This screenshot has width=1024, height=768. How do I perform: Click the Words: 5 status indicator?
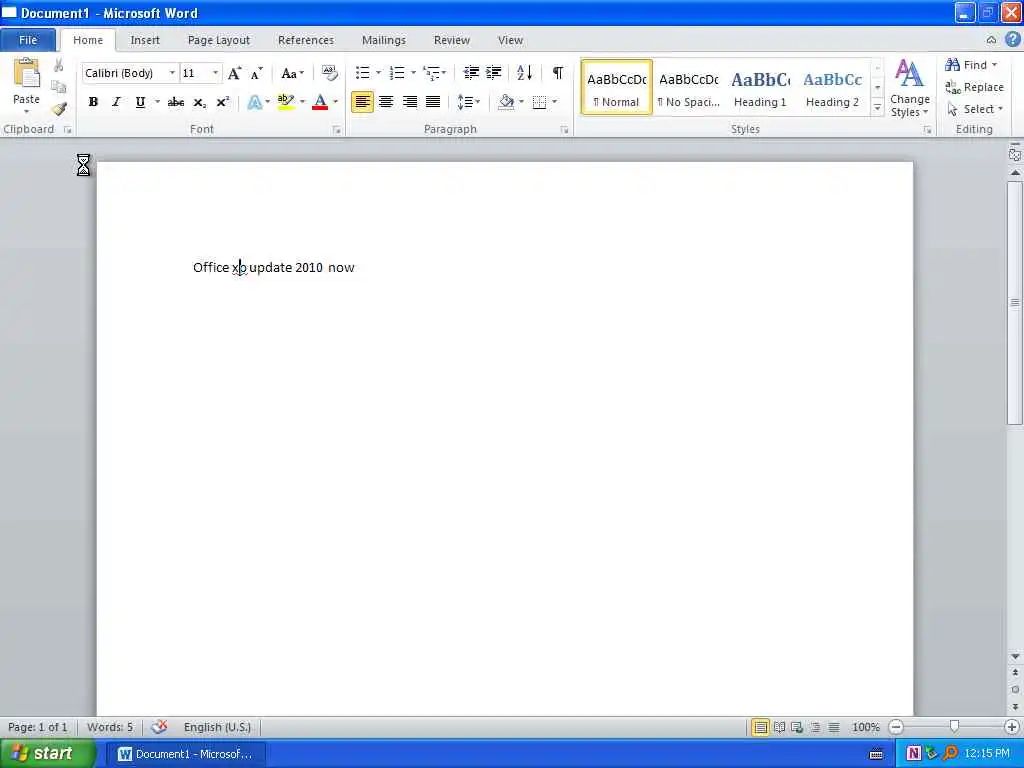click(110, 727)
